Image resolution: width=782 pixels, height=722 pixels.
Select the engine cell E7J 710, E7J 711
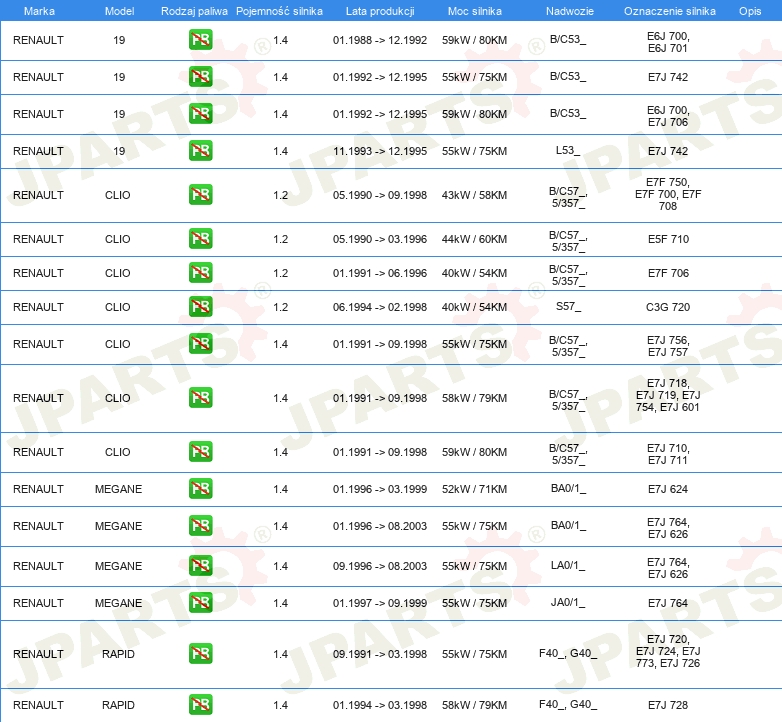coord(668,454)
